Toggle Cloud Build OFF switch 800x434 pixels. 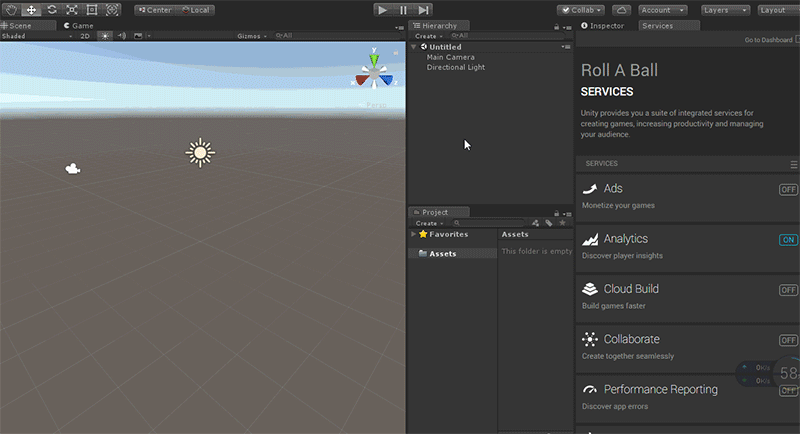coord(788,290)
